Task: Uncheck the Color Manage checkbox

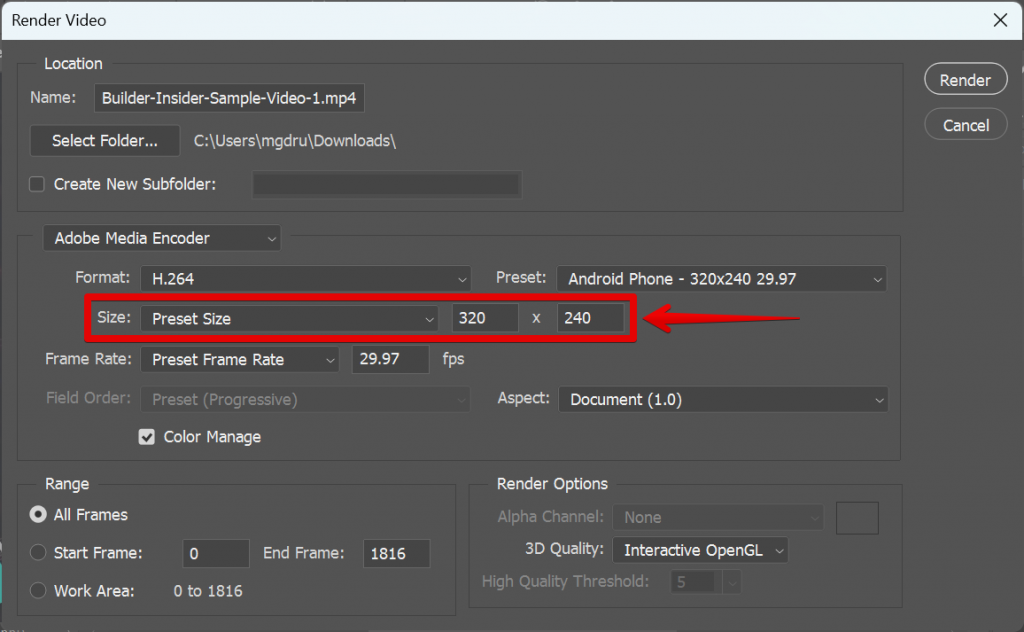Action: [x=147, y=437]
